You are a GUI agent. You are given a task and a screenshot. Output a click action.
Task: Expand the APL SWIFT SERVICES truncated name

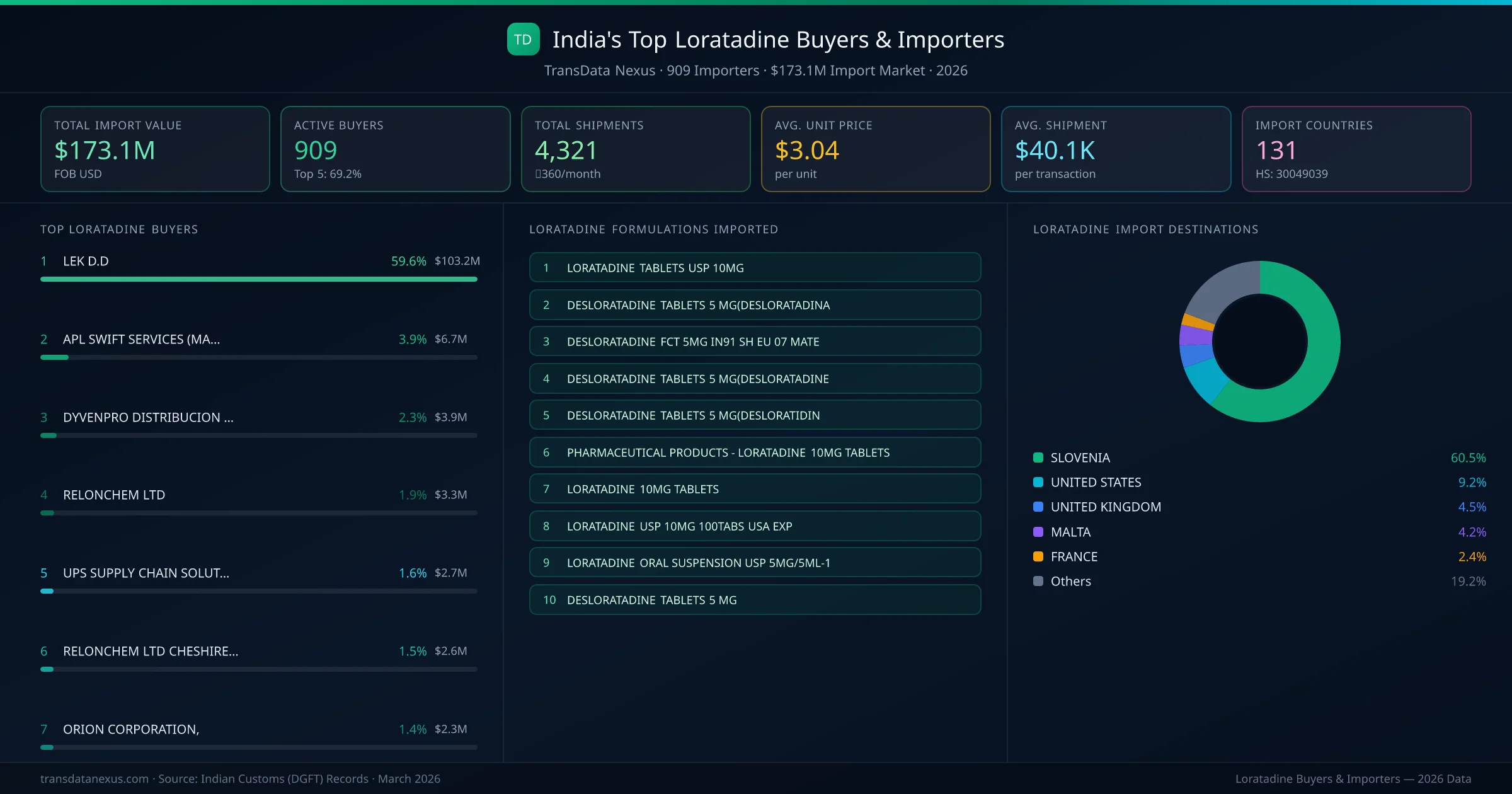(141, 339)
